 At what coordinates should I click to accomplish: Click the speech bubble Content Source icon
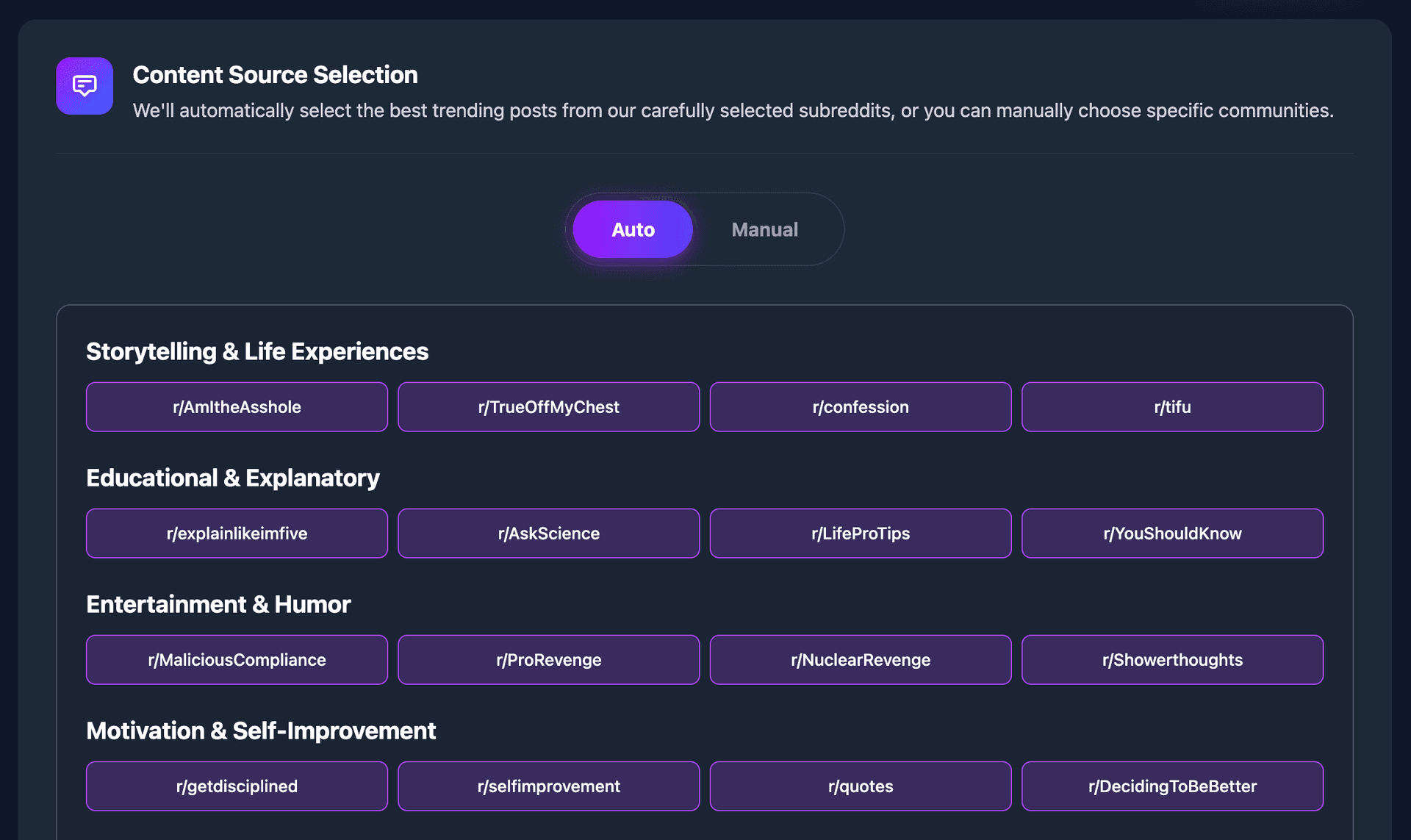(84, 86)
